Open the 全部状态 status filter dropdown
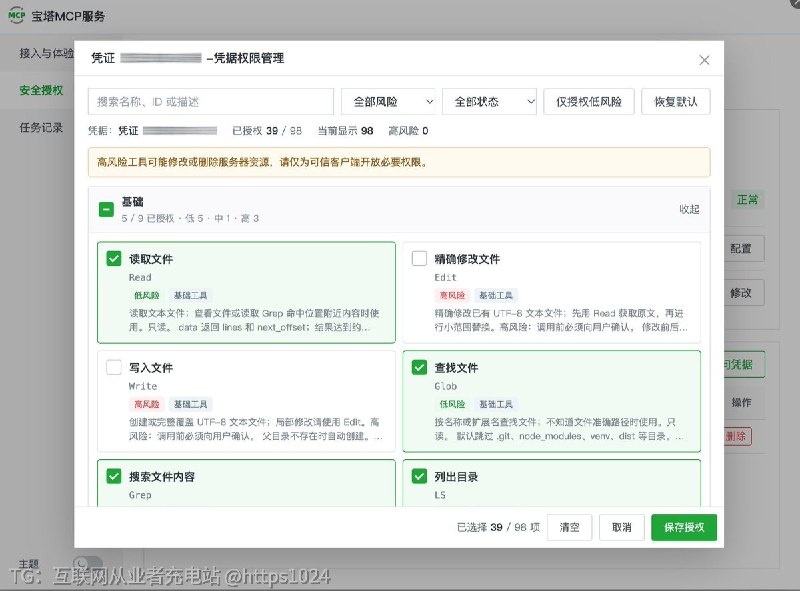This screenshot has height=591, width=800. coord(489,102)
